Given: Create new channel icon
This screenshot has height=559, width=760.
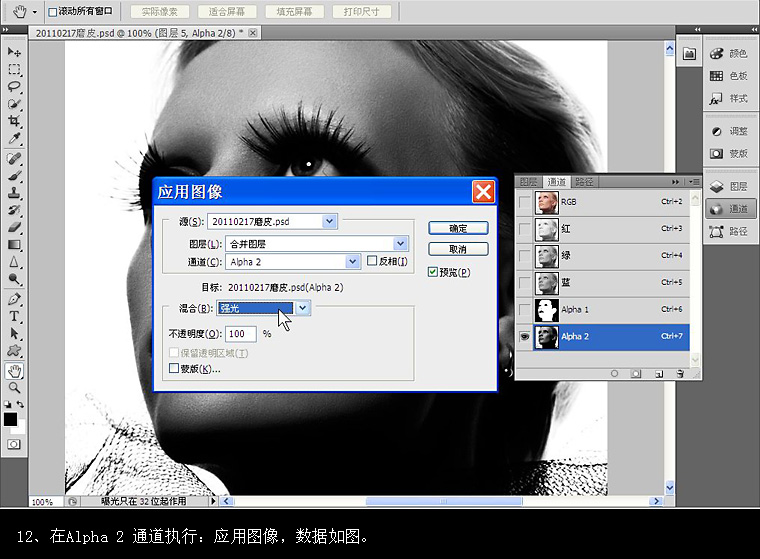Looking at the screenshot, I should pos(659,373).
